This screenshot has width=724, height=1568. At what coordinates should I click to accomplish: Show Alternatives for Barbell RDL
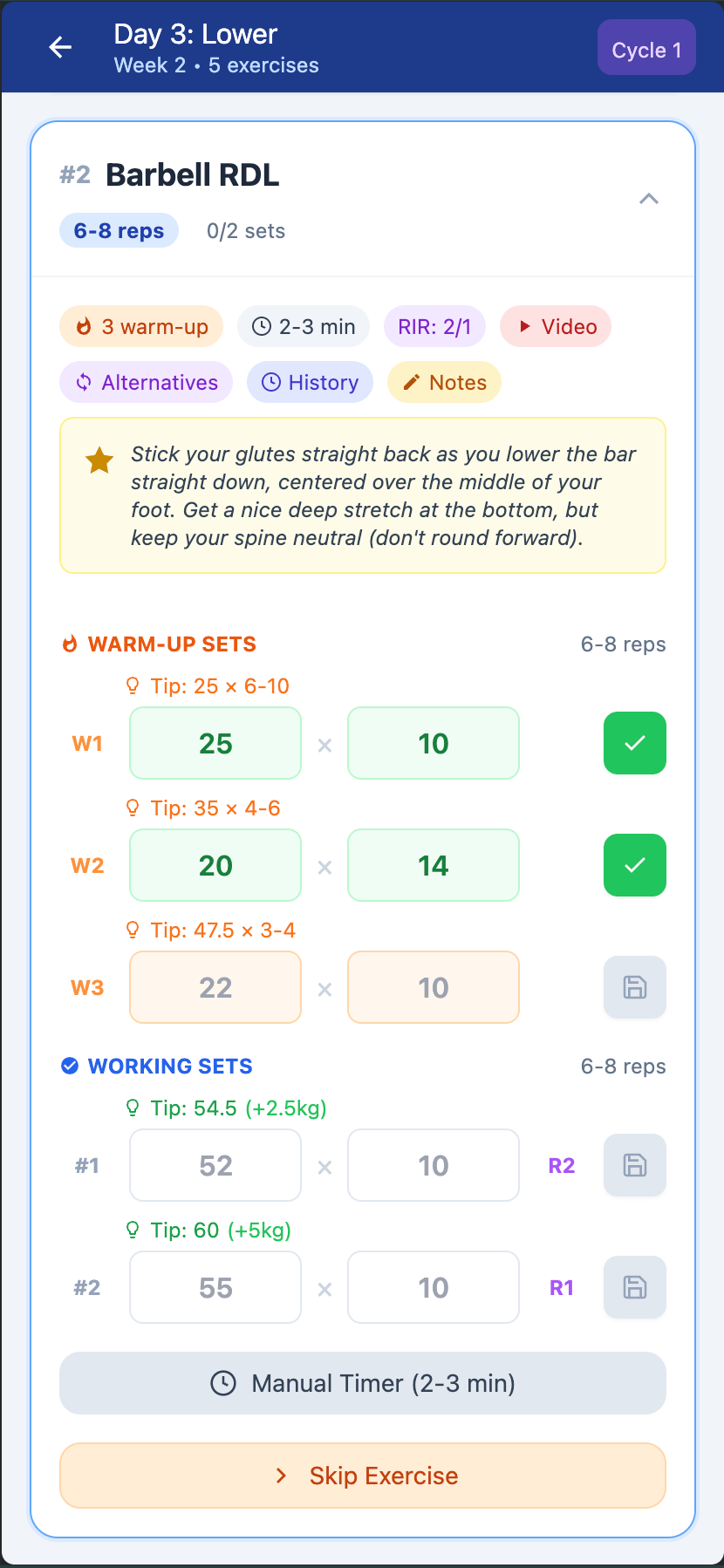tap(146, 383)
